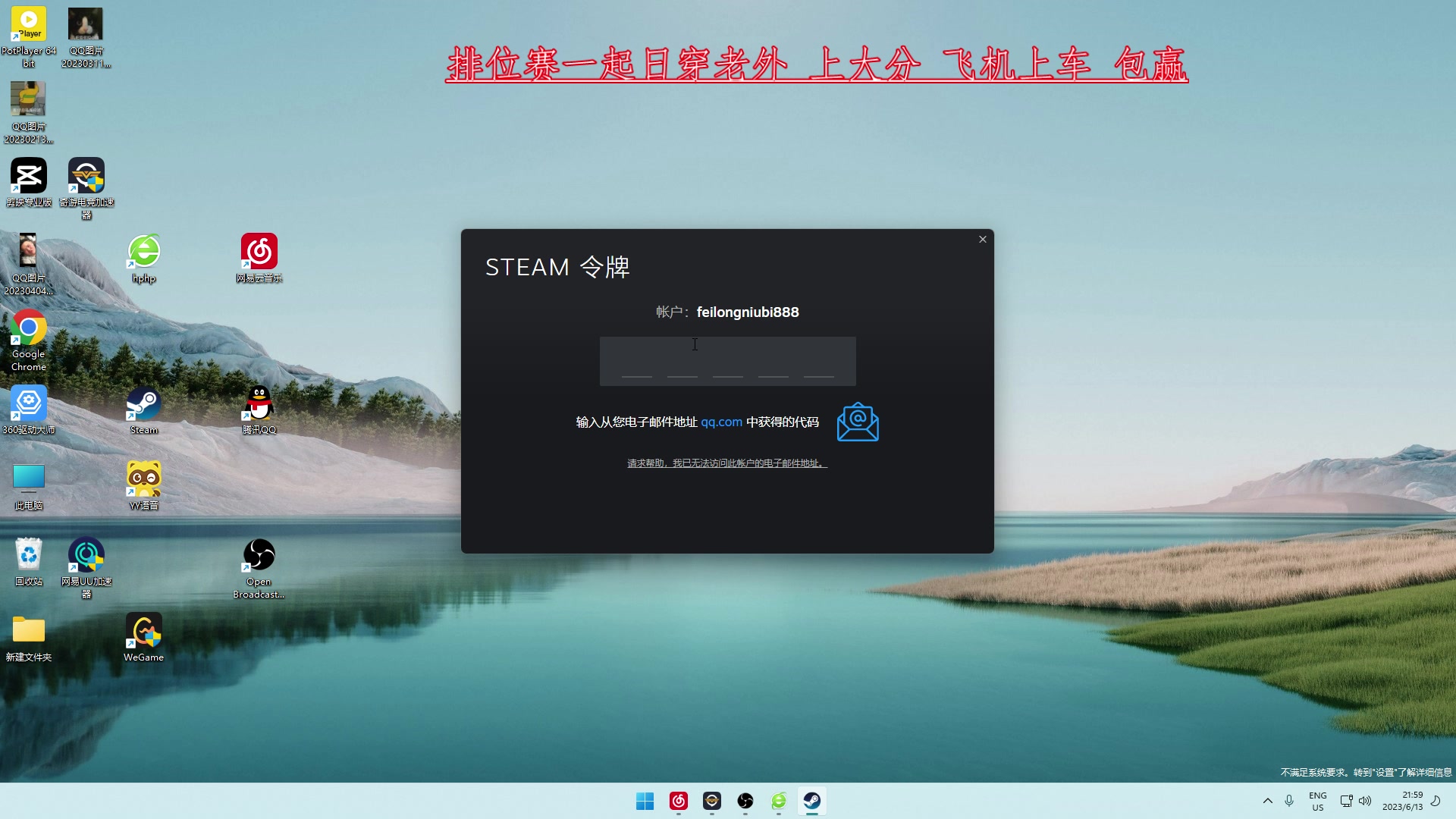
Task: Open the QQ图片 20230404 image file
Action: [x=29, y=264]
